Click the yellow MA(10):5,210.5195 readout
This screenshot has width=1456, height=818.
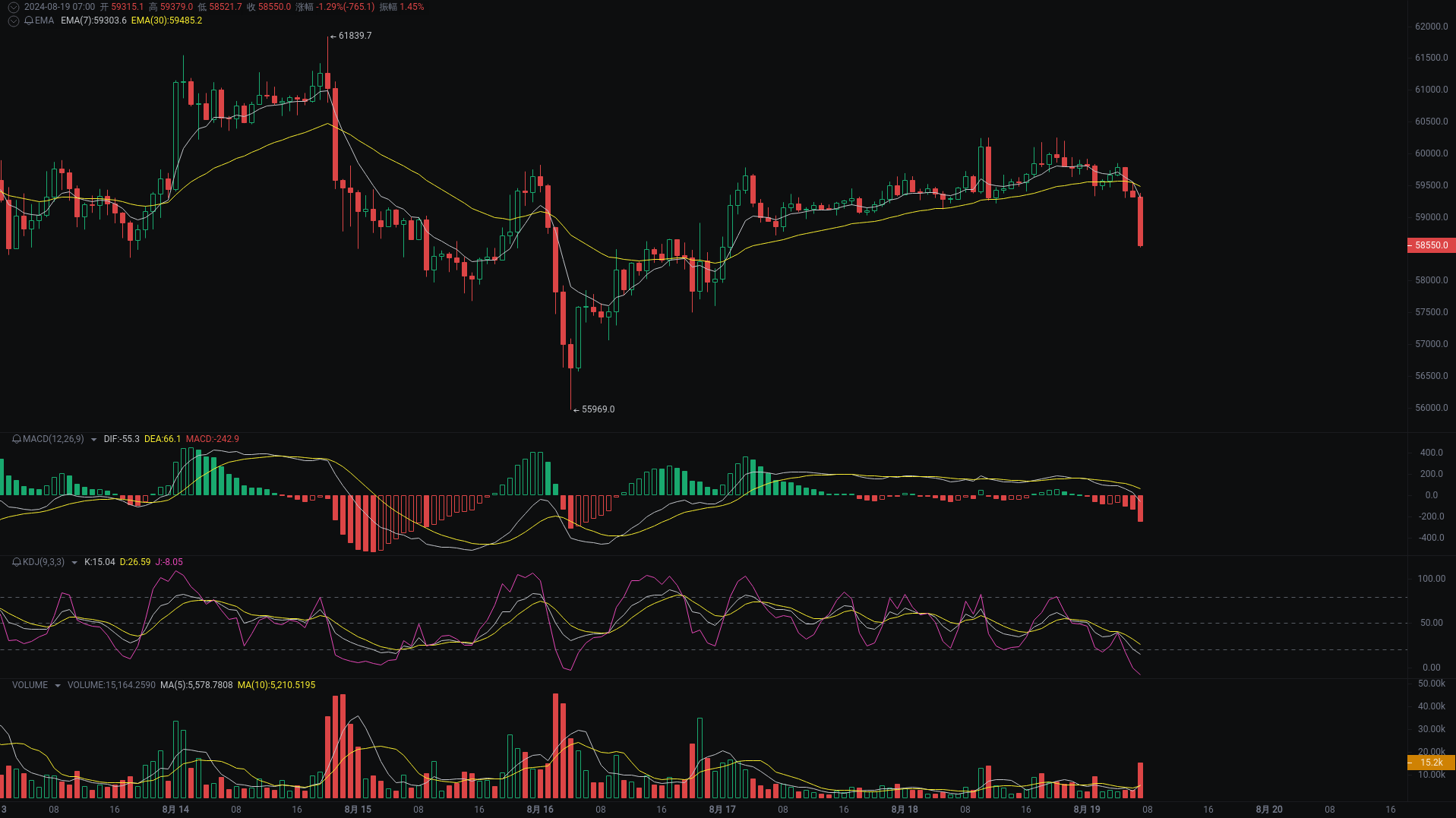(x=276, y=685)
